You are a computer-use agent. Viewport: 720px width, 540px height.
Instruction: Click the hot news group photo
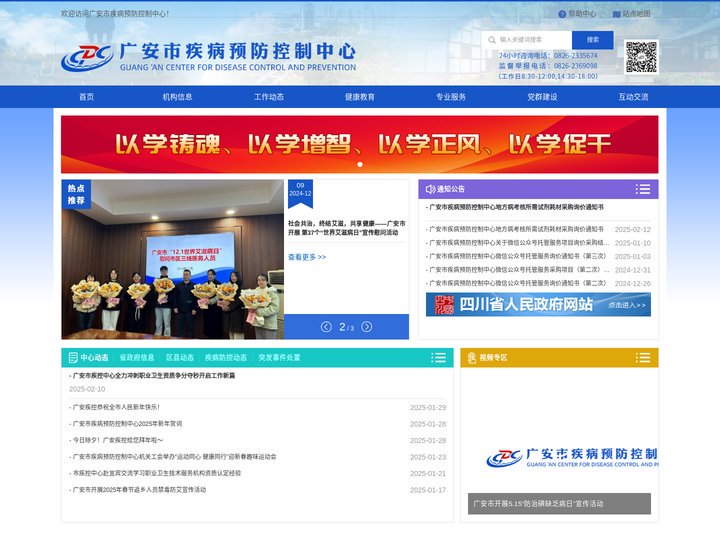pos(173,259)
